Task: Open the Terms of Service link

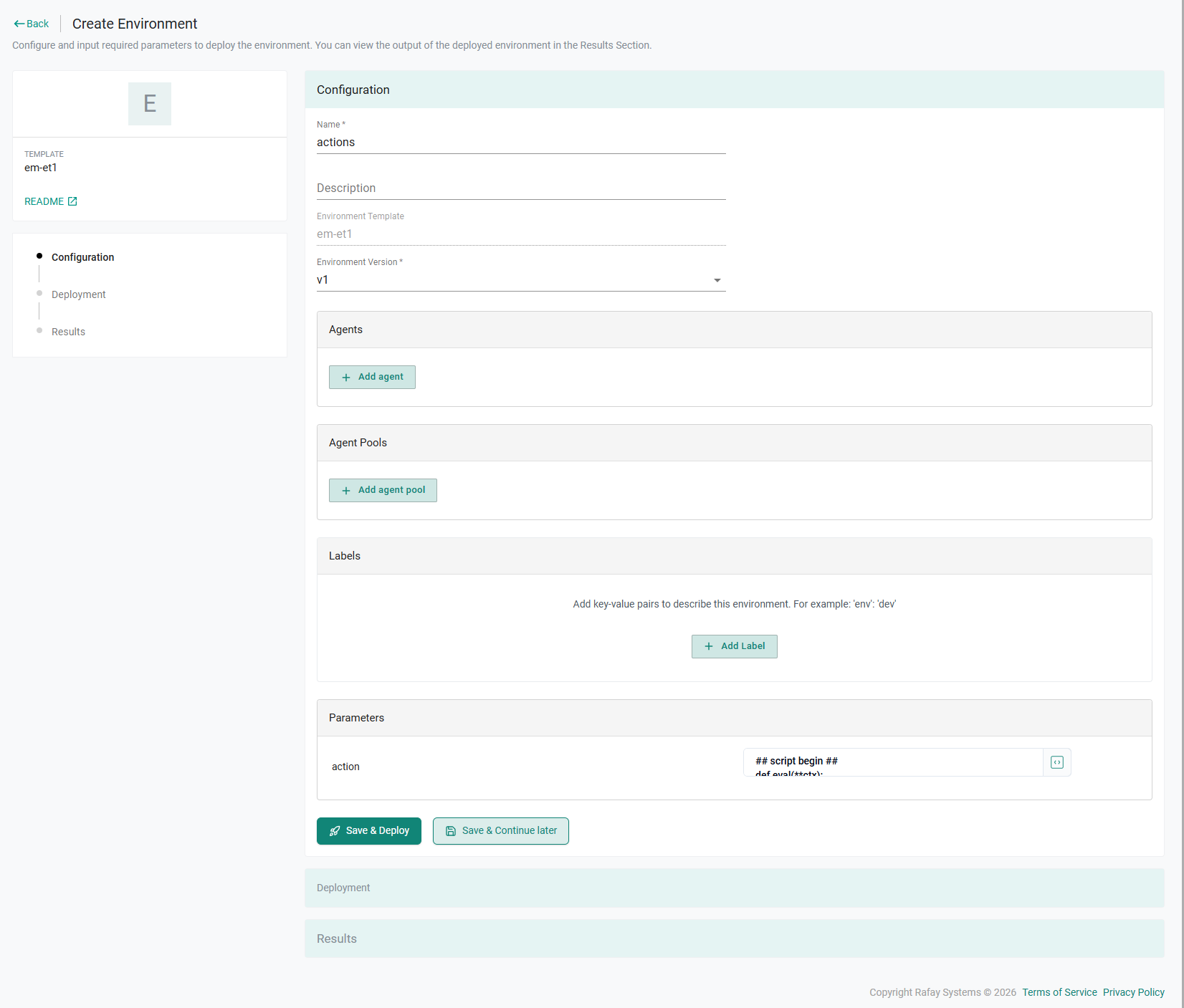Action: (1059, 992)
